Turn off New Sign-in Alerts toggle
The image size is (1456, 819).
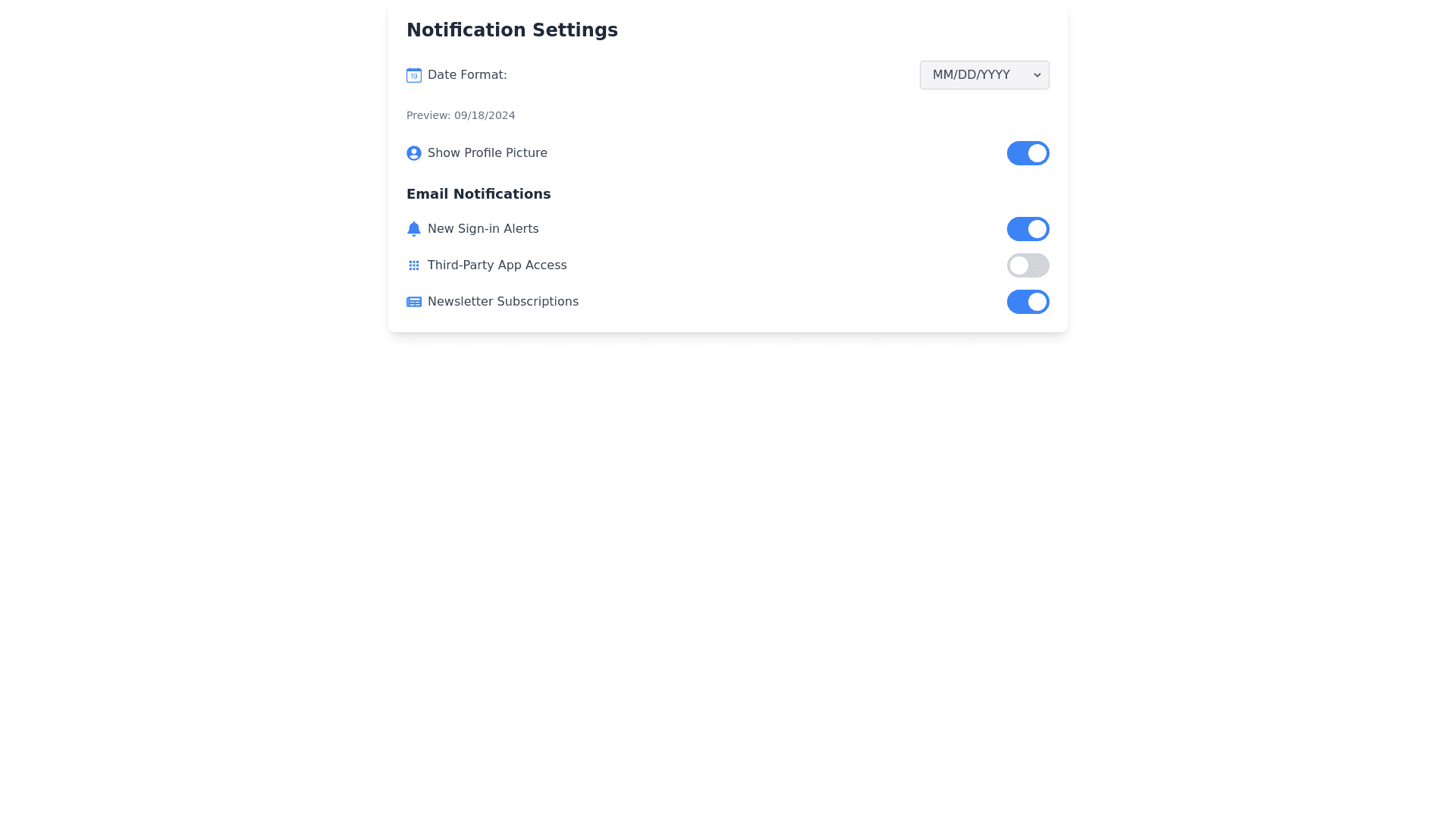[1028, 229]
